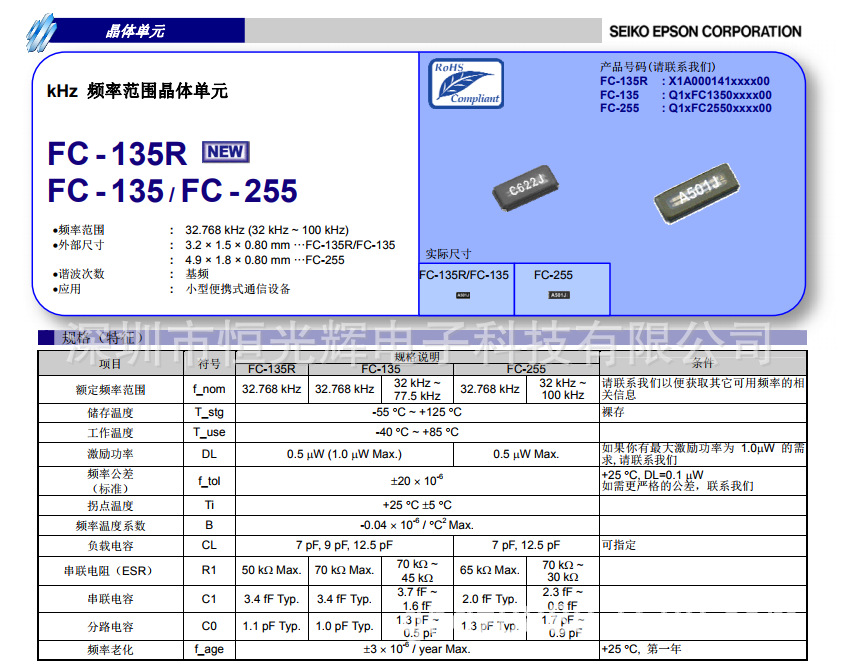
Task: Click the f_age symbol cell
Action: 209,649
